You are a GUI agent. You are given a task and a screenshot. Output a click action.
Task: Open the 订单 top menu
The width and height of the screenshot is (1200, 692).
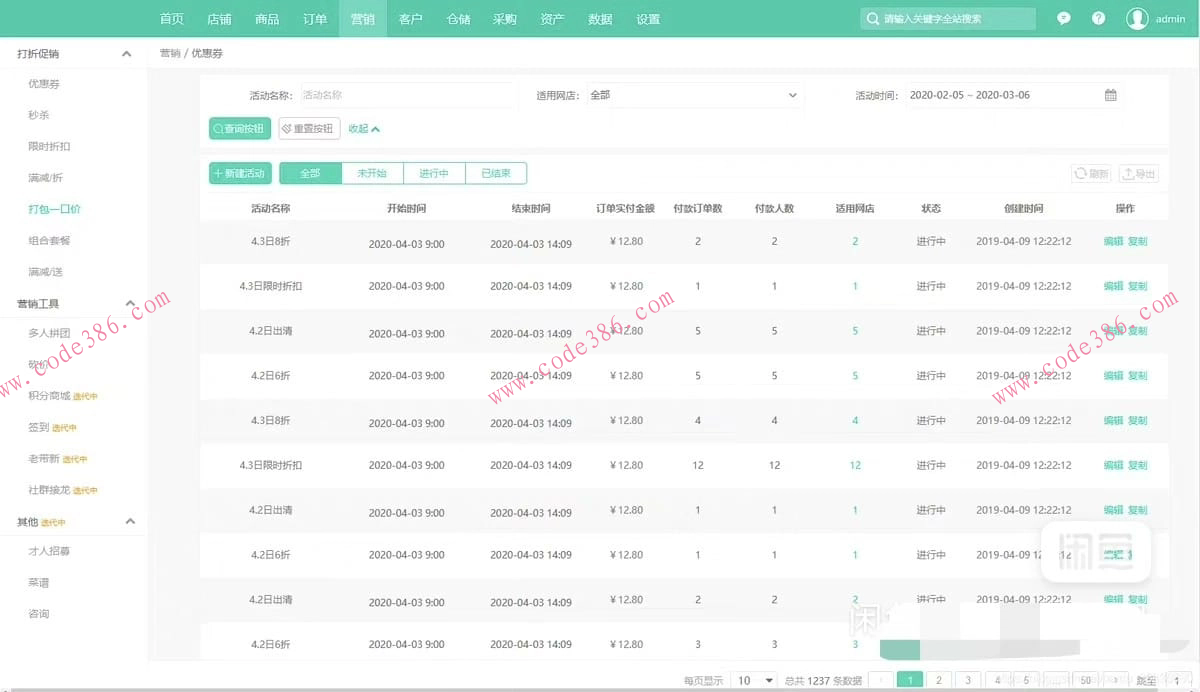coord(315,19)
